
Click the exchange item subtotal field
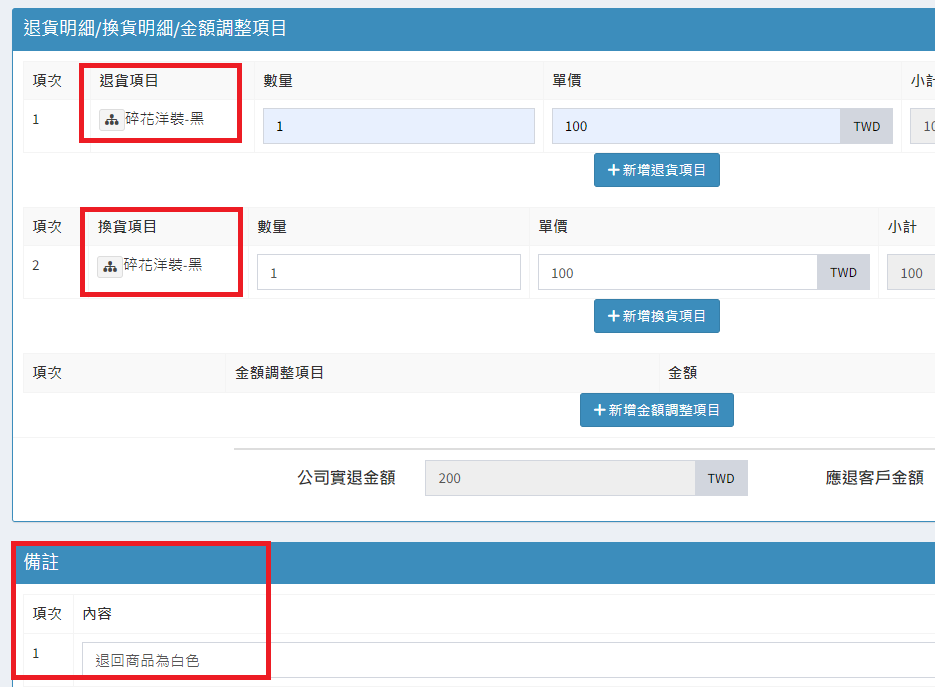[911, 272]
